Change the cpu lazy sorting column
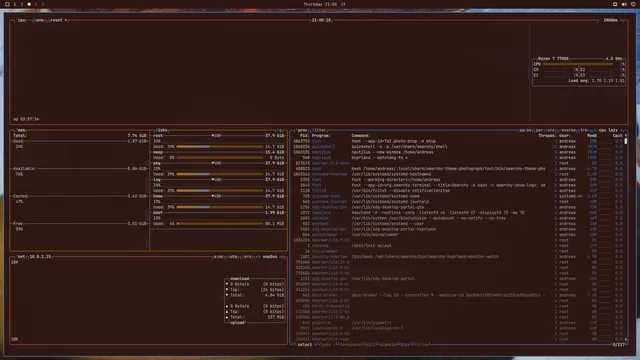Viewport: 640px width, 360px height. [x=608, y=130]
